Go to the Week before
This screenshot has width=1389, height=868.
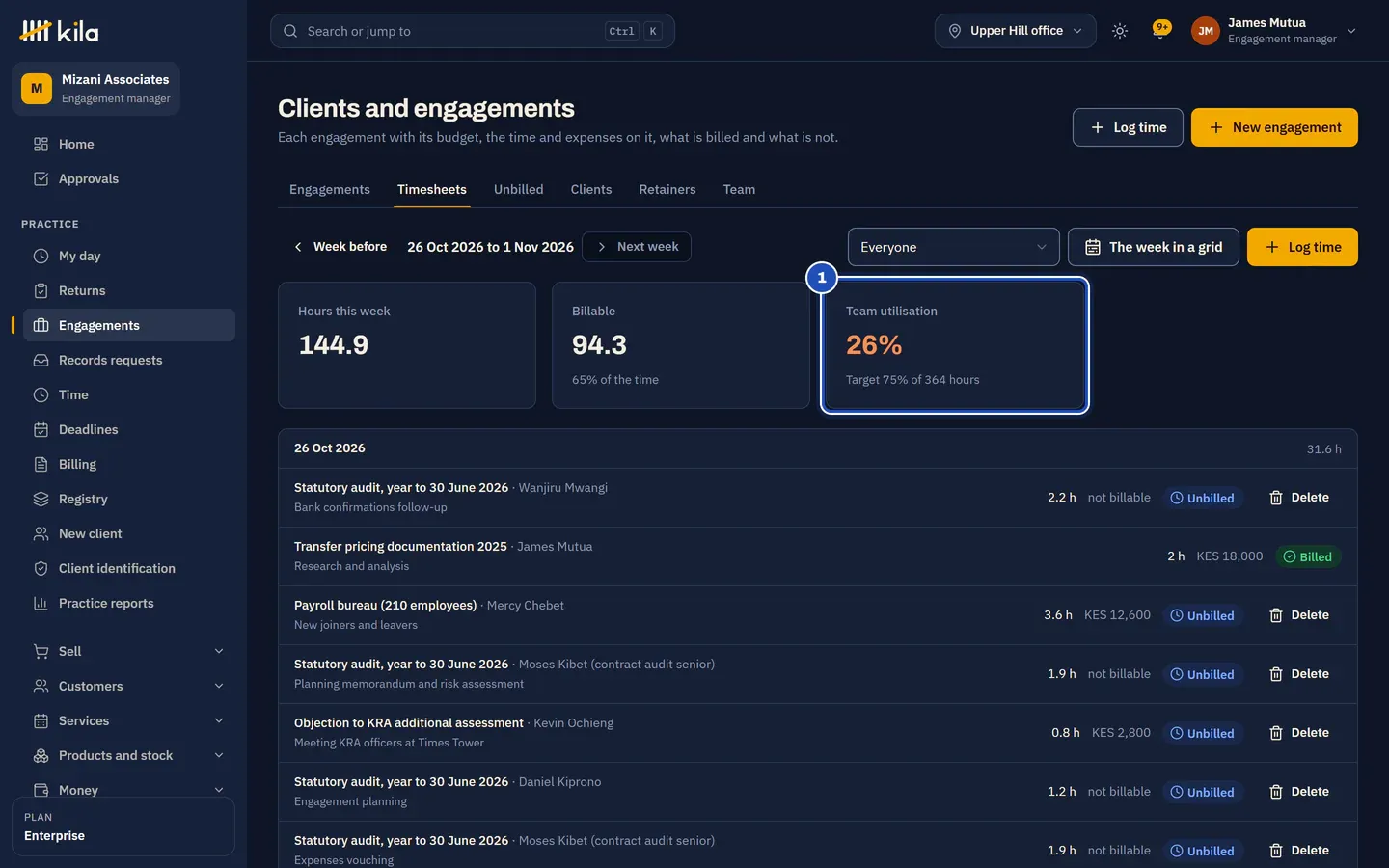click(x=340, y=247)
